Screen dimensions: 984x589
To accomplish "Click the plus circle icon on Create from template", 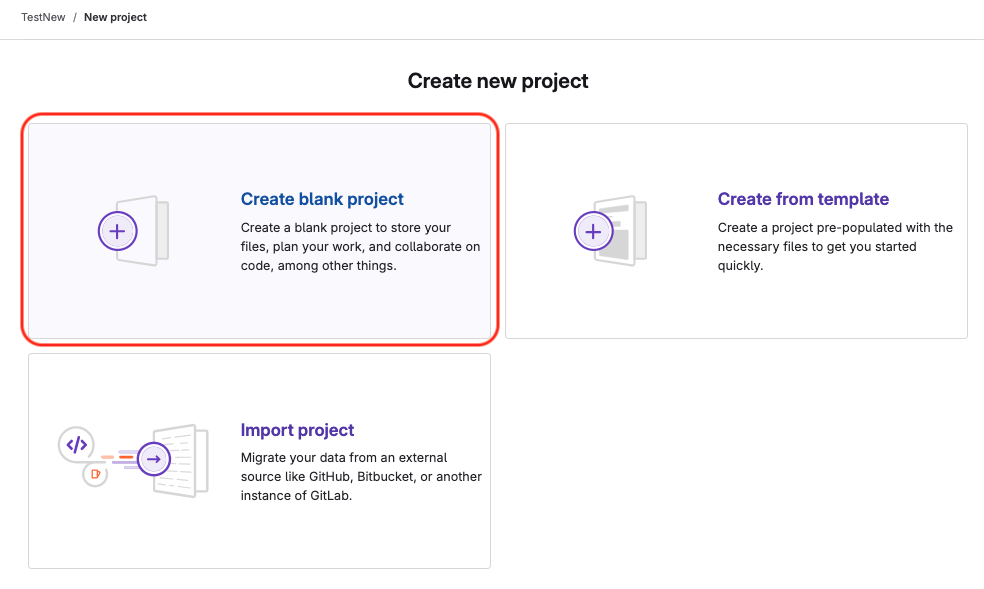I will 593,231.
